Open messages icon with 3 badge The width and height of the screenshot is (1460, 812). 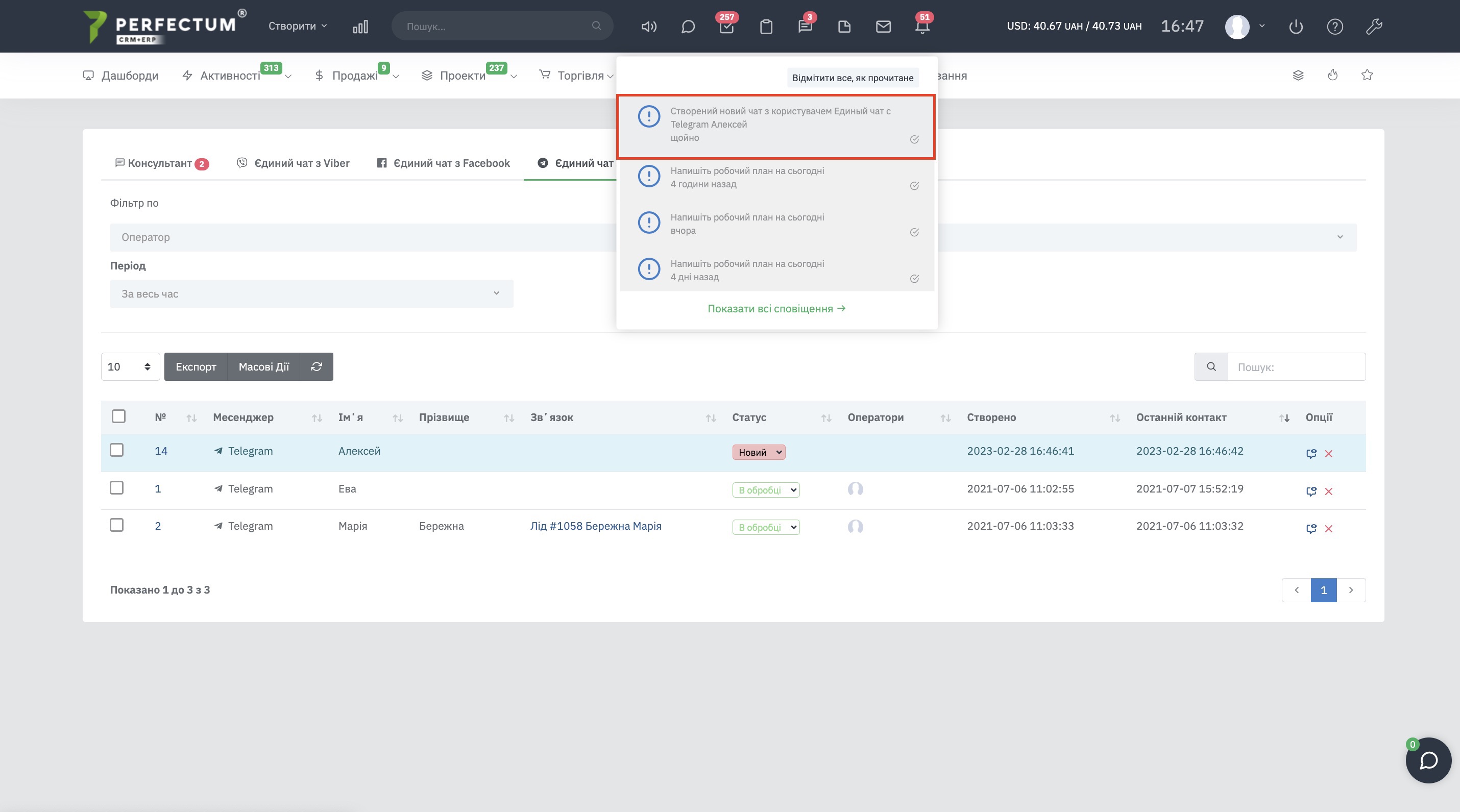pos(806,27)
